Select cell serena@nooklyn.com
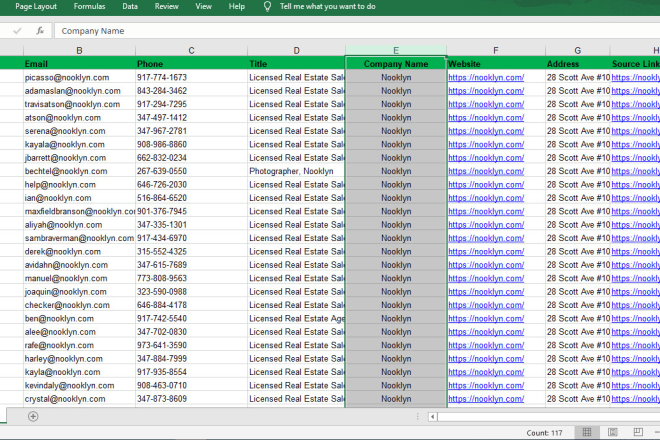Image resolution: width=660 pixels, height=440 pixels. [80, 131]
